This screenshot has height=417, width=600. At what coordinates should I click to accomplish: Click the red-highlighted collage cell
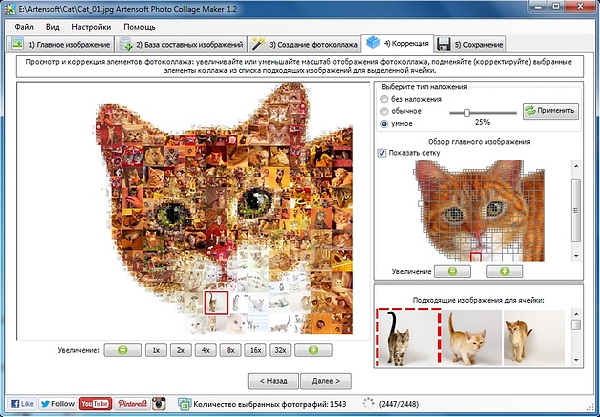pyautogui.click(x=216, y=303)
